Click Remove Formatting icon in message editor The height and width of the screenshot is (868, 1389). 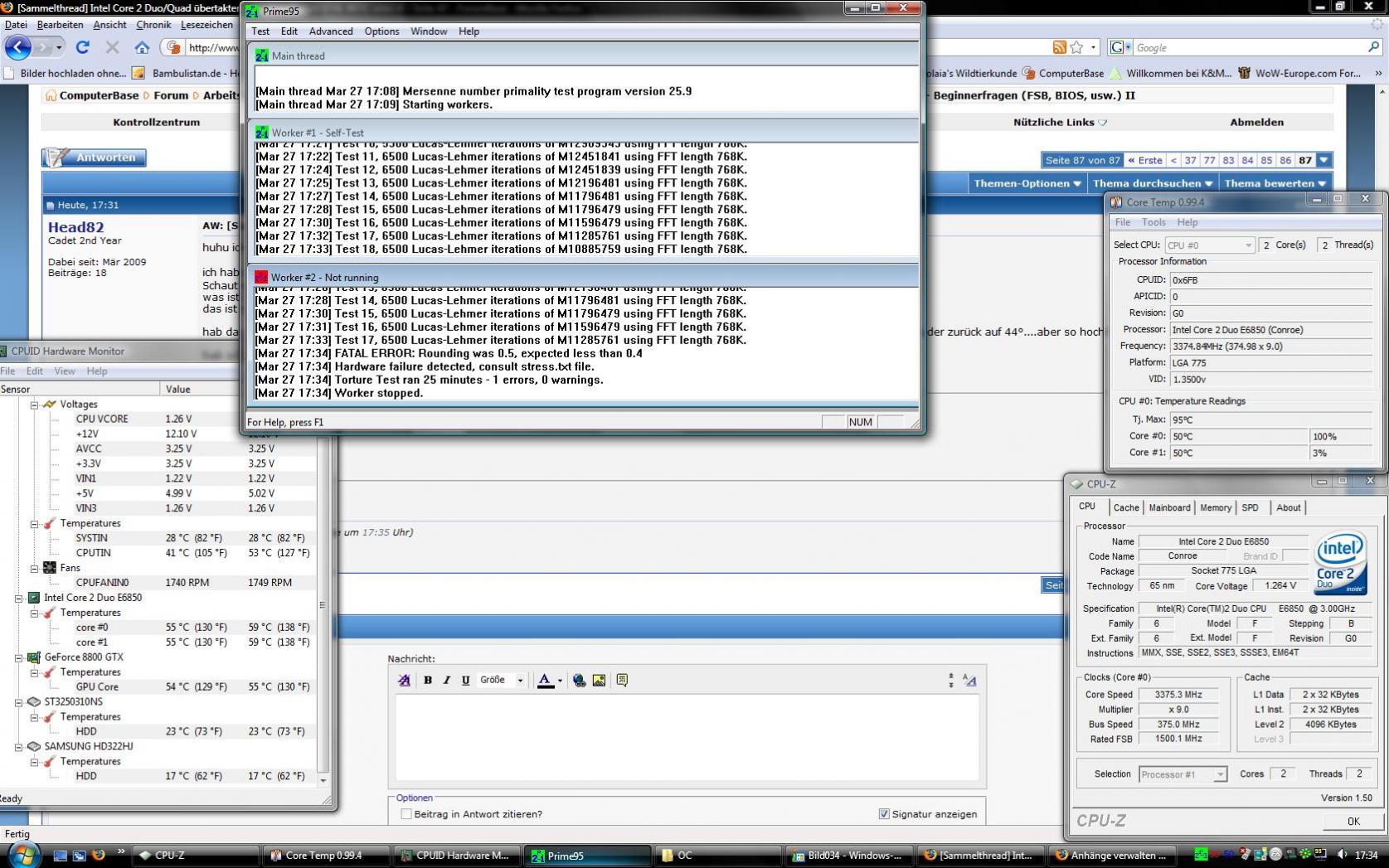coord(404,680)
